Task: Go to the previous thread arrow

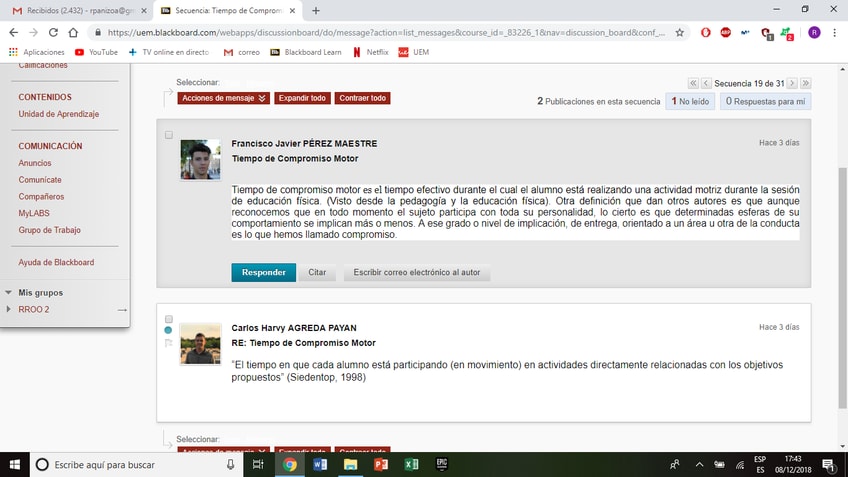Action: click(x=706, y=83)
